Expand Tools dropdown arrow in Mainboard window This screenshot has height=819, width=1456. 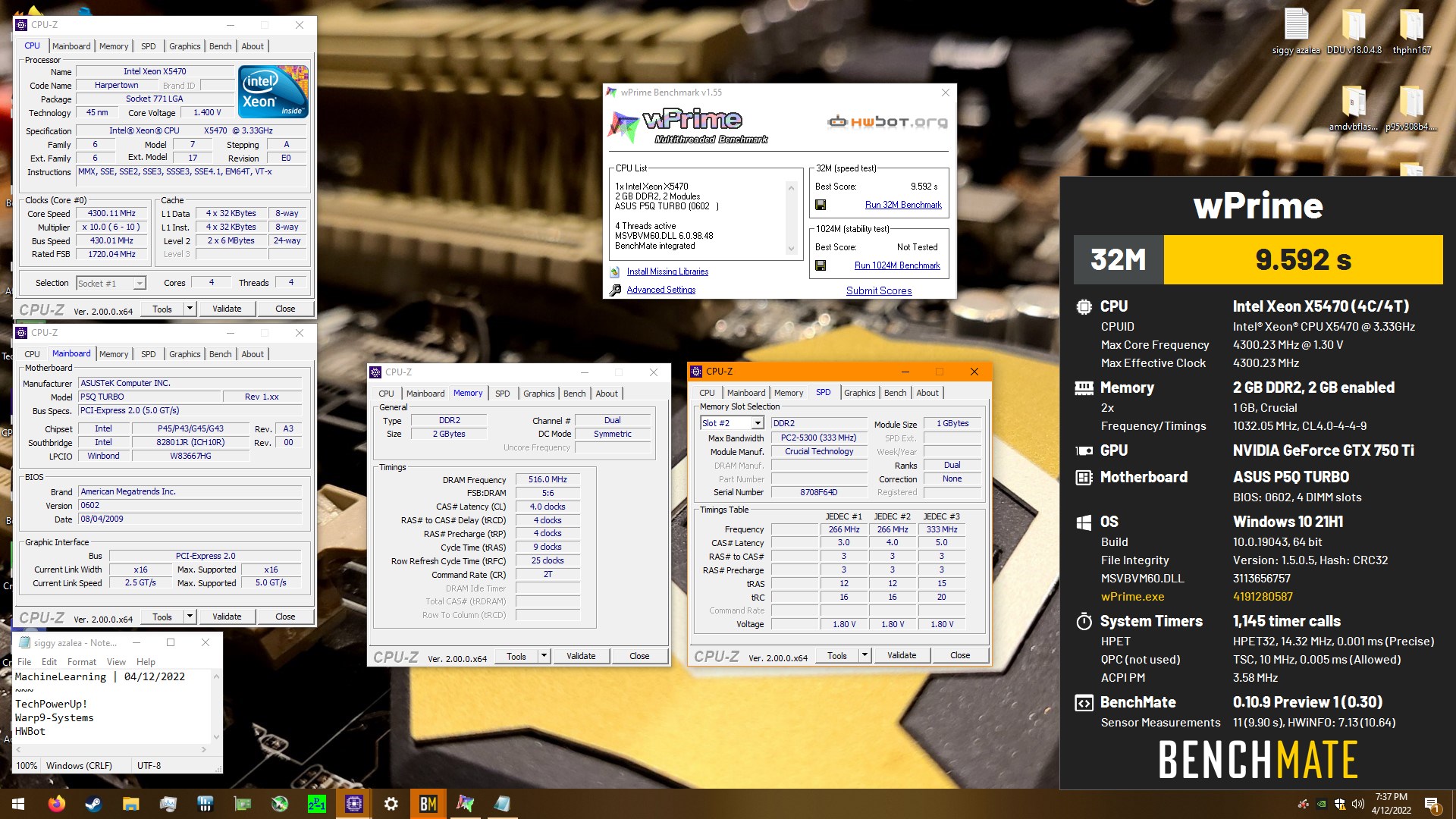(190, 617)
